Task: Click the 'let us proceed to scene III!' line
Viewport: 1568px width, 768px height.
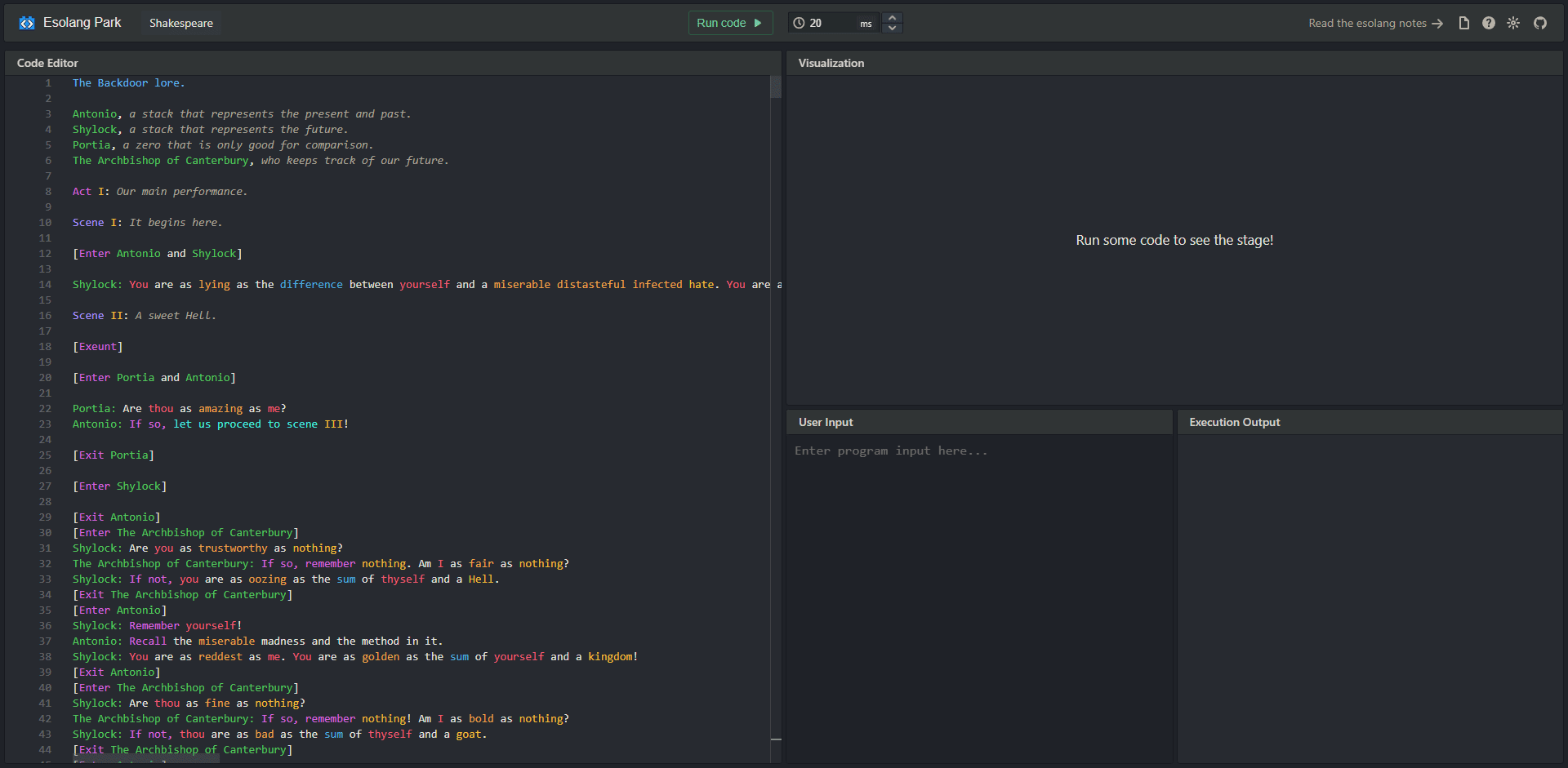Action: [x=210, y=424]
